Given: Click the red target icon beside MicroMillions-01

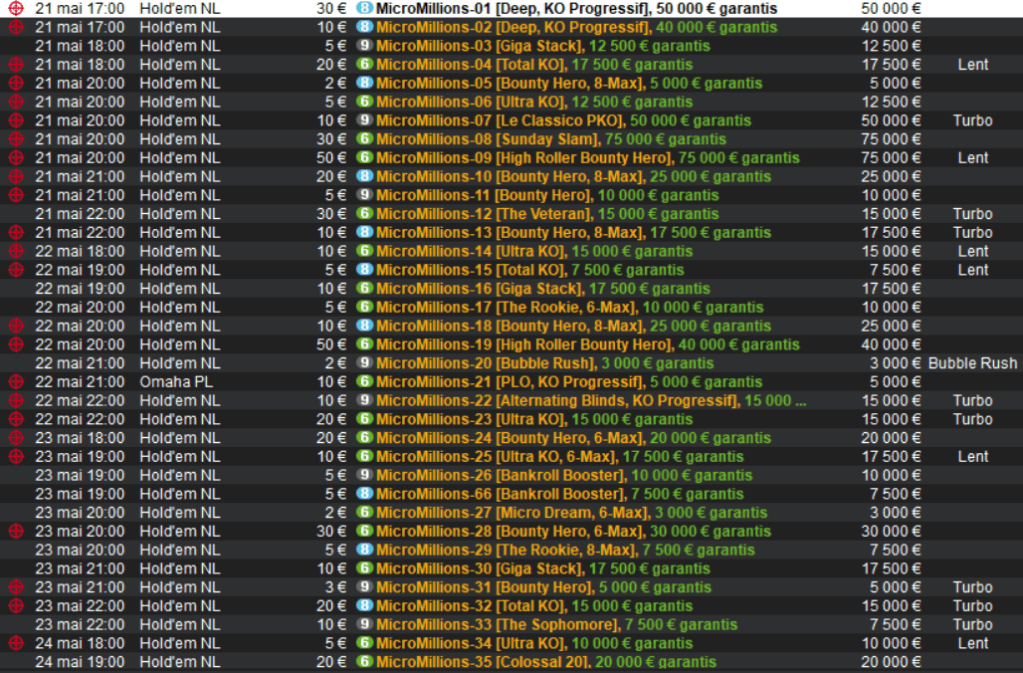Looking at the screenshot, I should click(x=15, y=8).
